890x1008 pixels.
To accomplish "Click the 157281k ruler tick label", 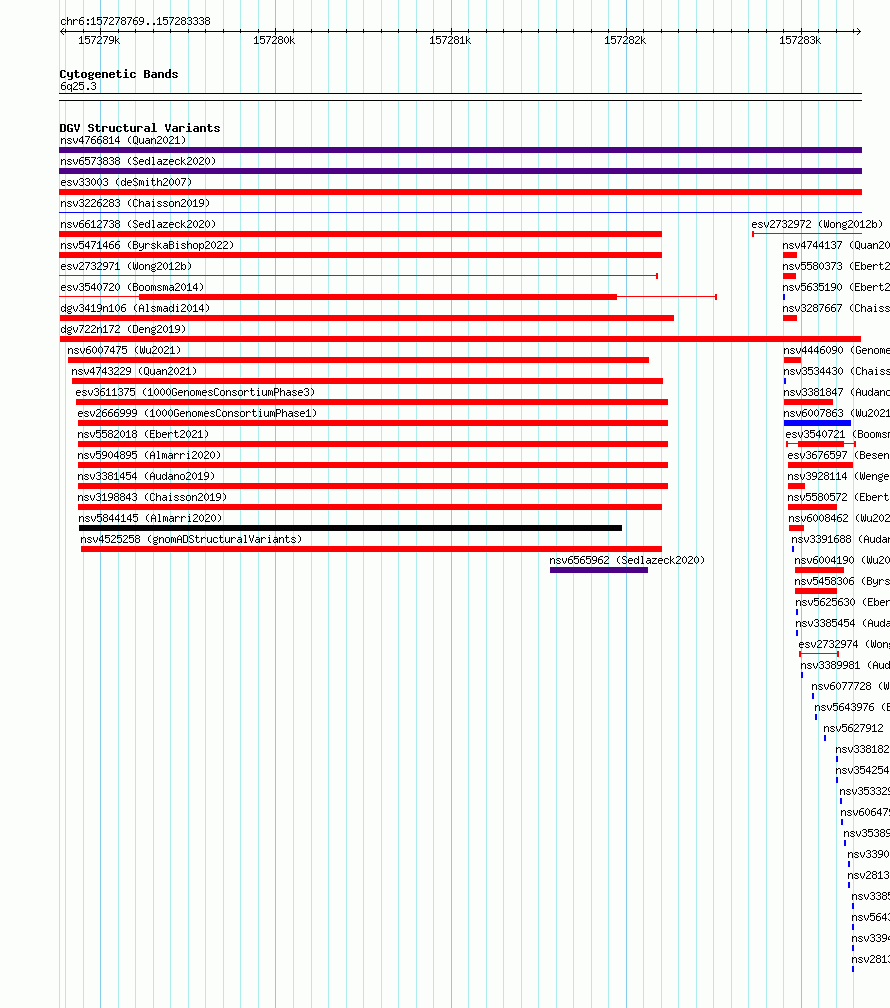I will click(450, 40).
